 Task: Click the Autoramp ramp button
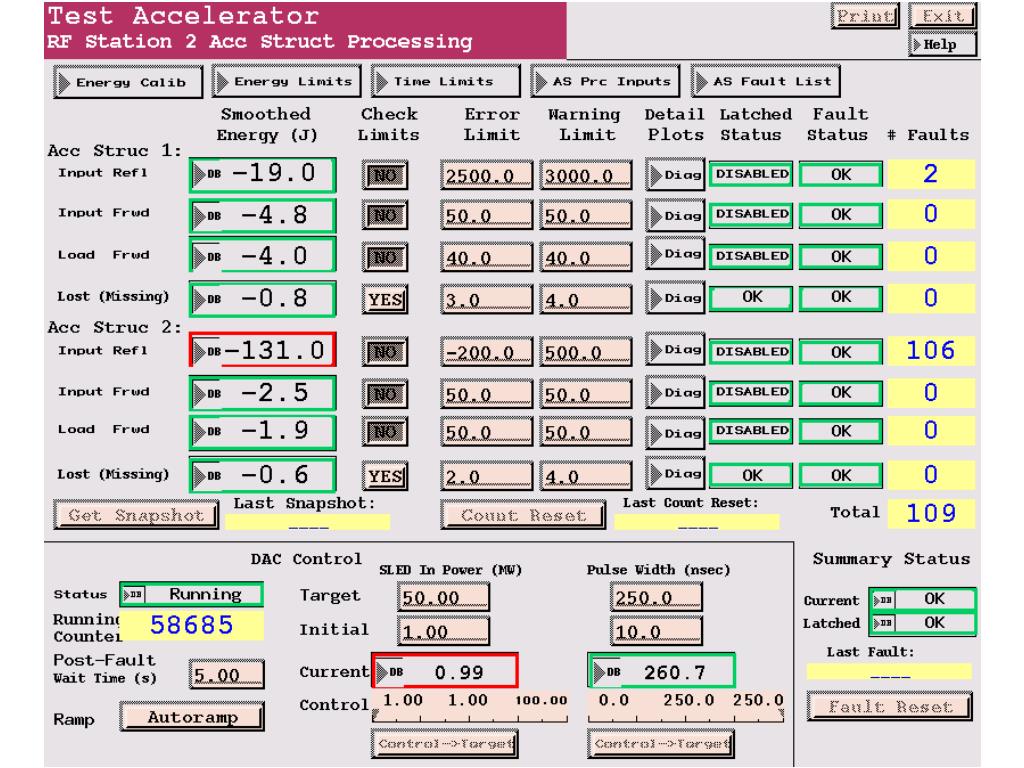click(x=192, y=717)
